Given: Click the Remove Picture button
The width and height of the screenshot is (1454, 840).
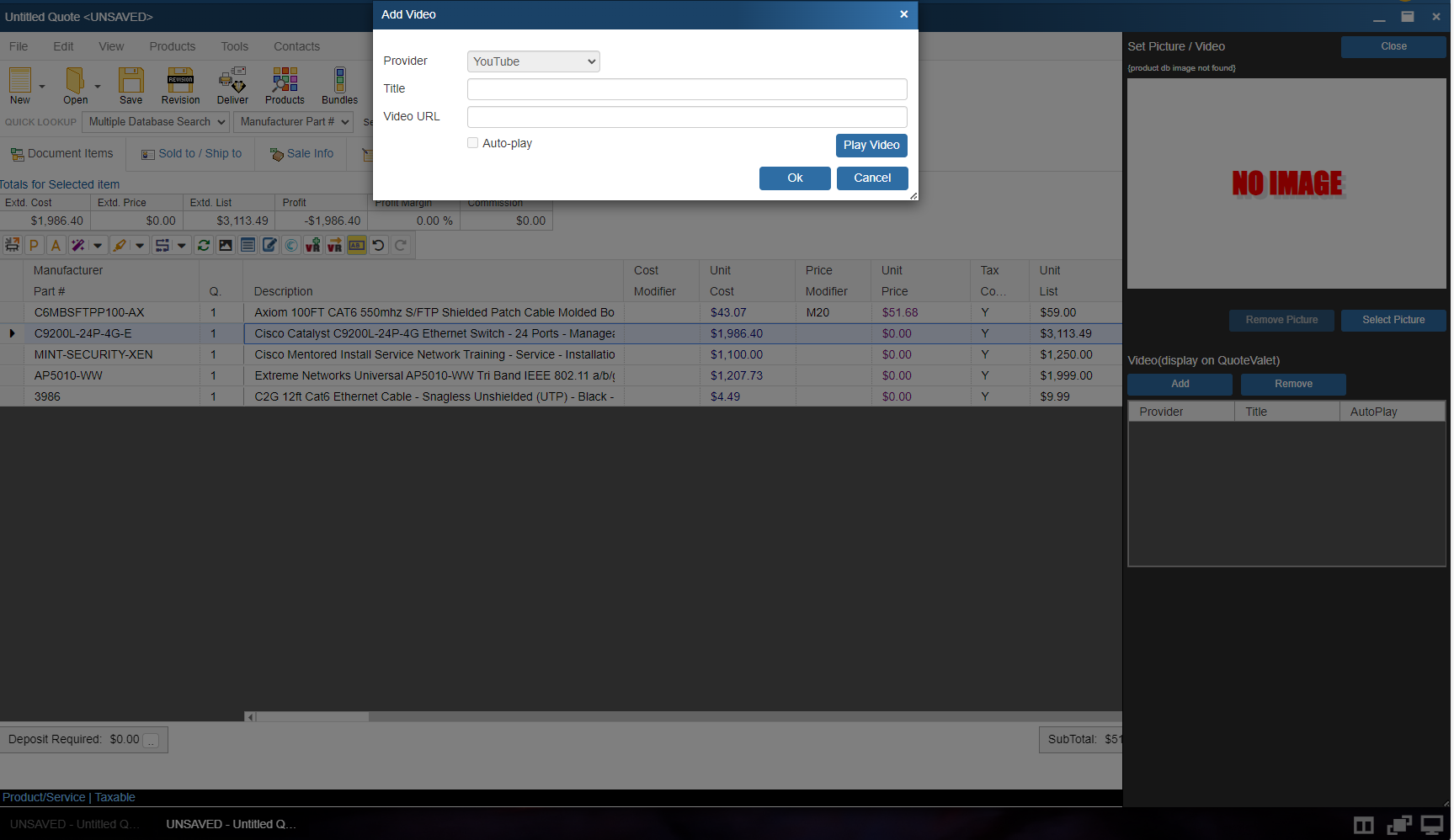Looking at the screenshot, I should [1281, 320].
